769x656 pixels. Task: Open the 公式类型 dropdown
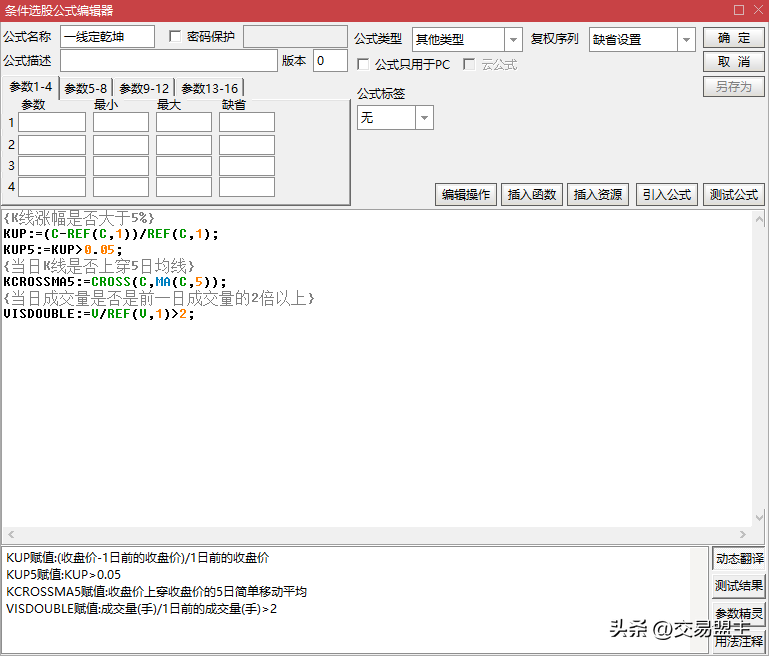[x=513, y=40]
